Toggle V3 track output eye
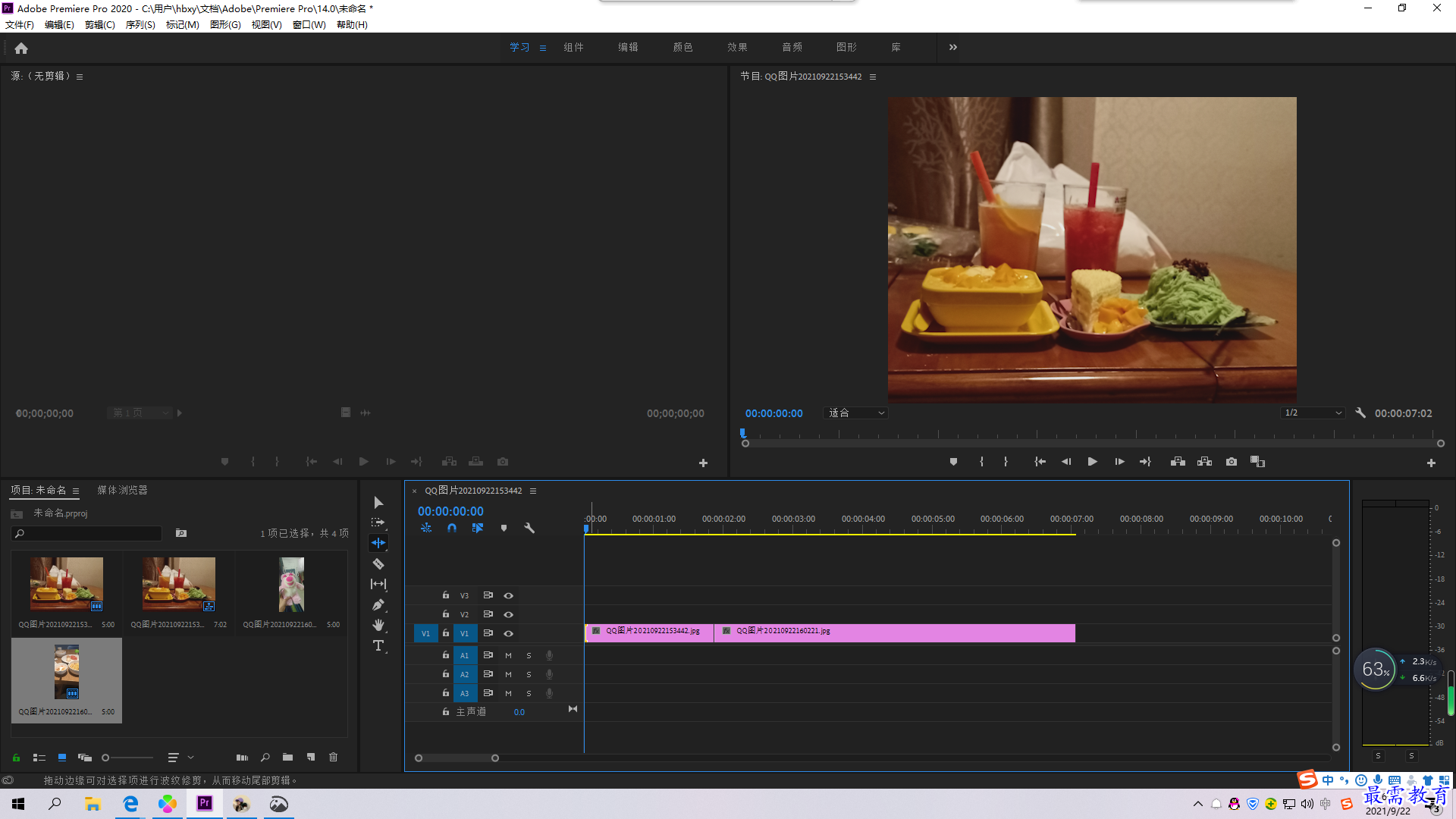This screenshot has width=1456, height=819. pyautogui.click(x=509, y=595)
